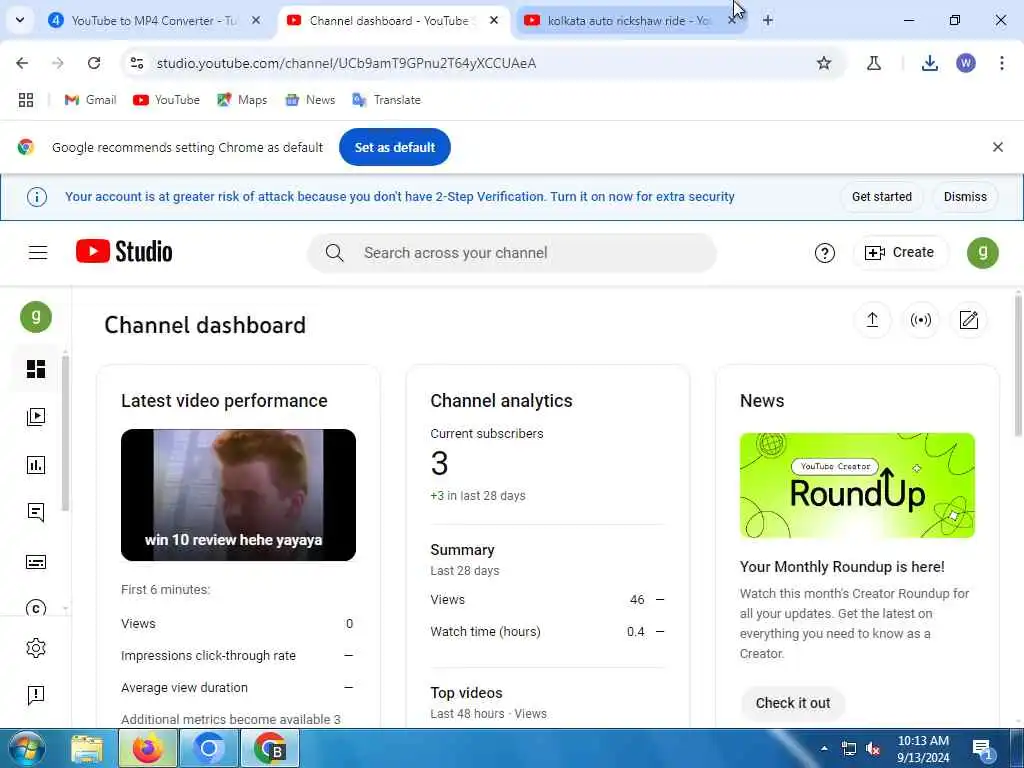Click the Views row in Summary
The height and width of the screenshot is (768, 1024).
547,600
